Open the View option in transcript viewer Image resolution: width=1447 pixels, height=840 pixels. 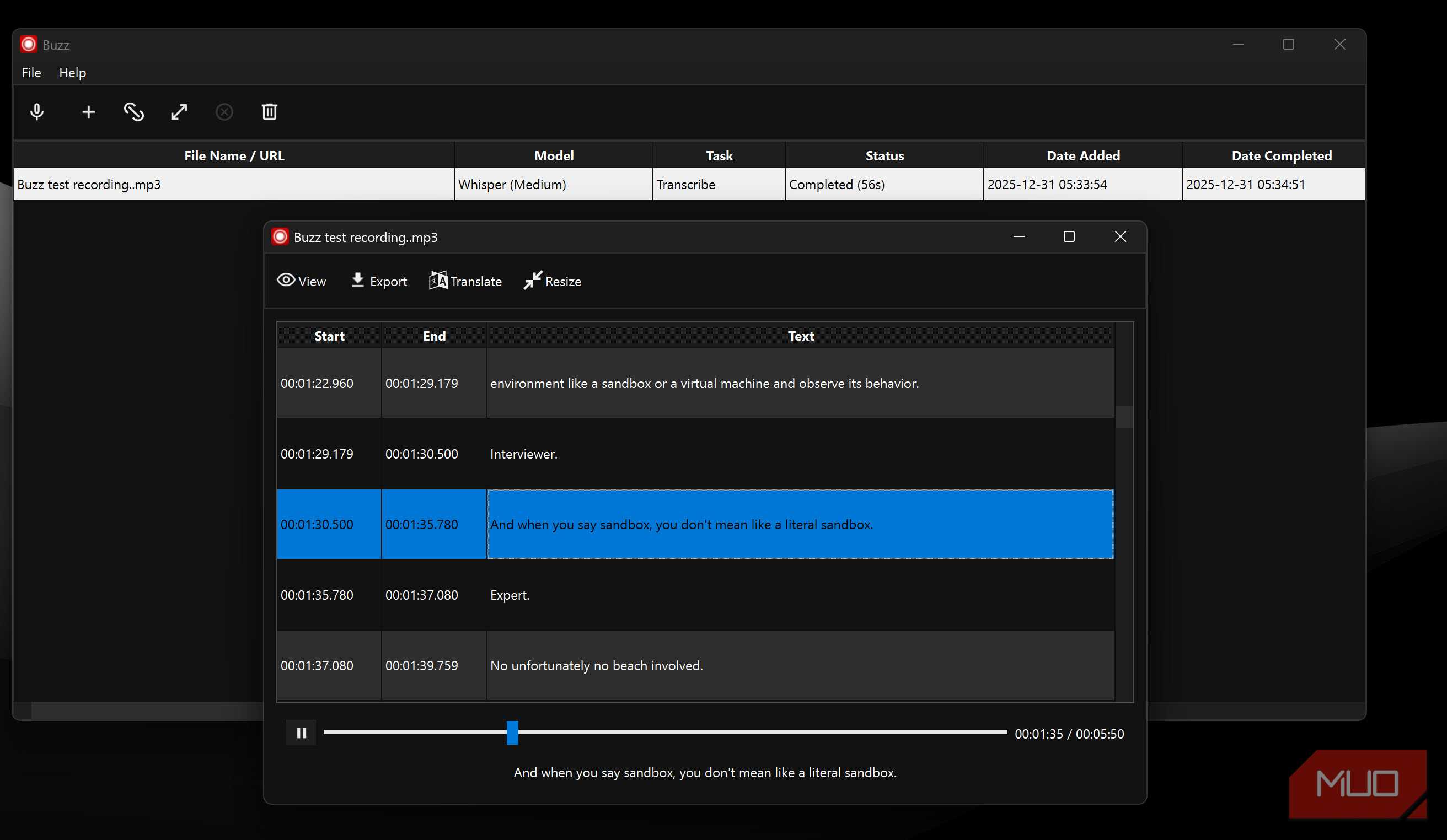tap(302, 281)
